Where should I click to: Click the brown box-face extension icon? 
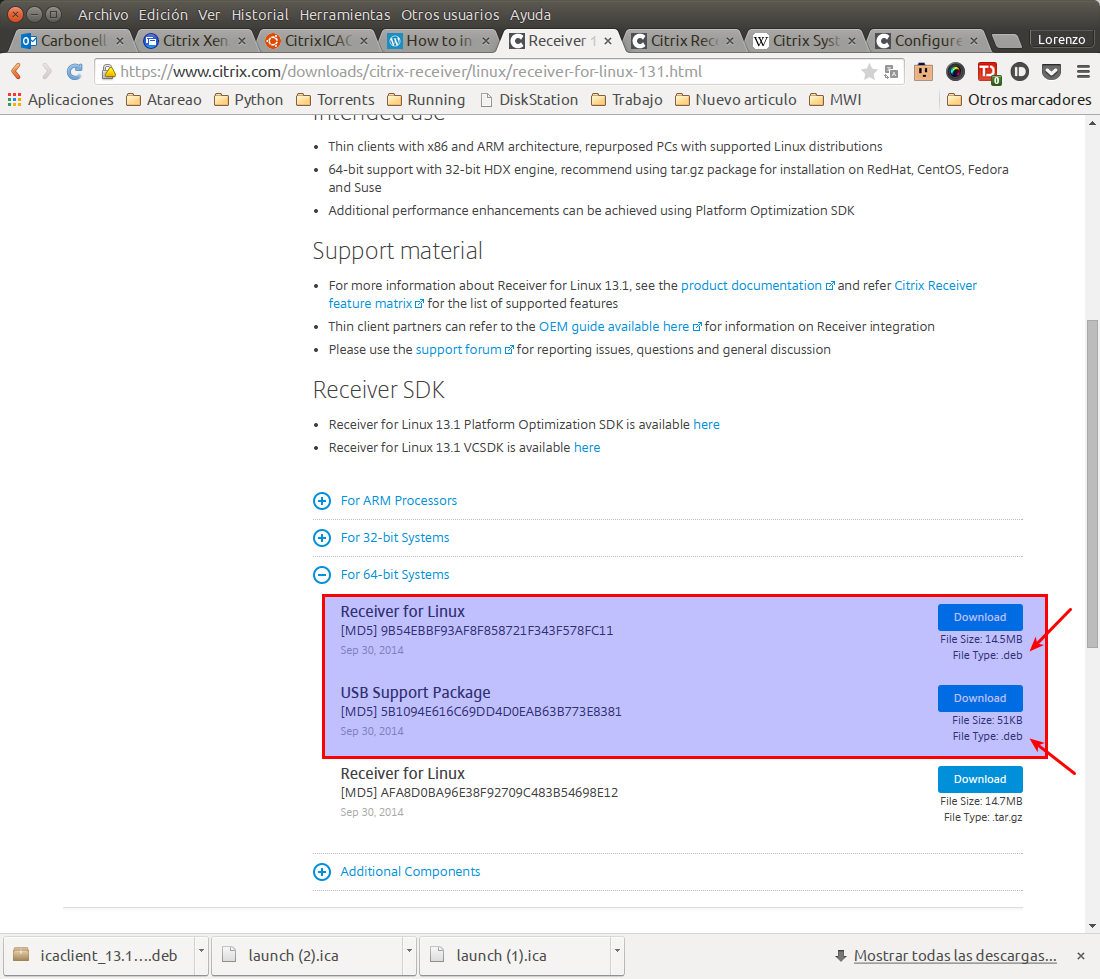point(923,72)
